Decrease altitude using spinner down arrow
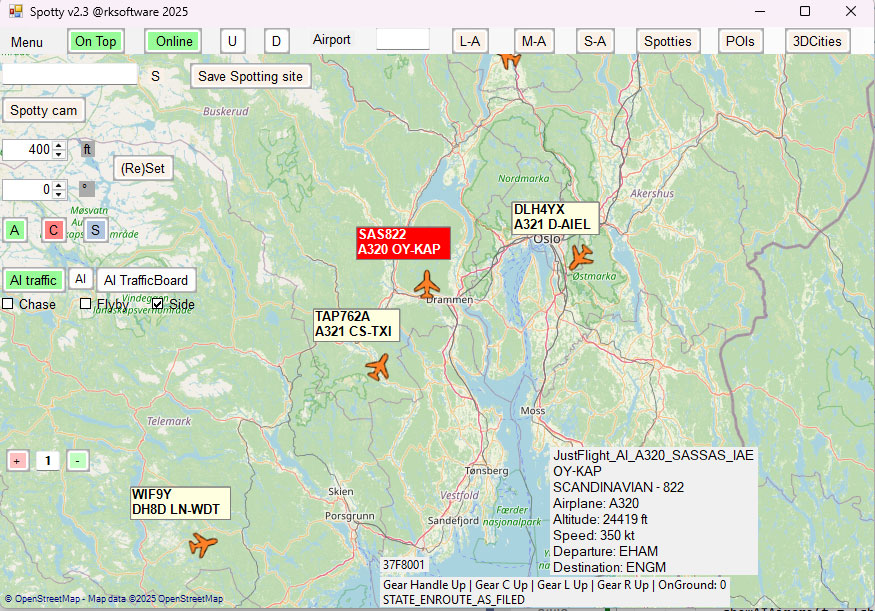 pos(59,154)
